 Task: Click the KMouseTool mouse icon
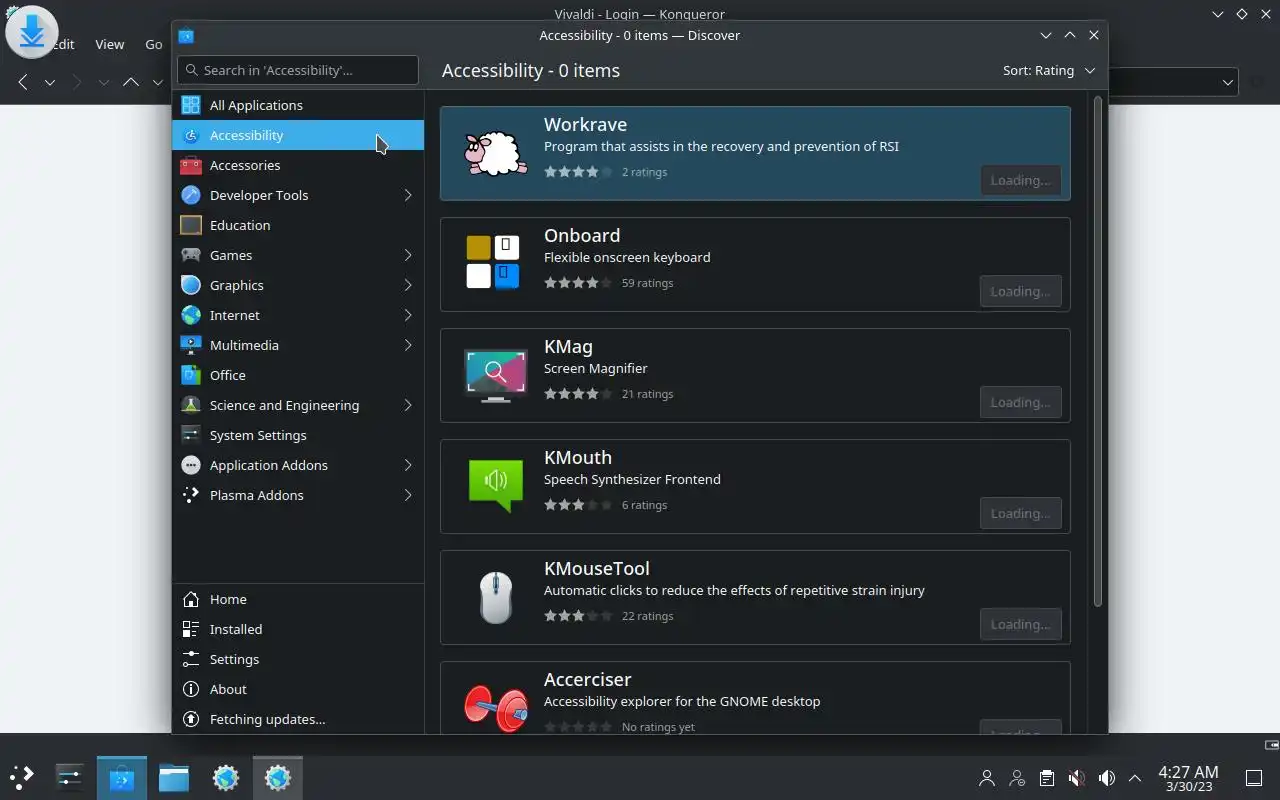pyautogui.click(x=495, y=597)
